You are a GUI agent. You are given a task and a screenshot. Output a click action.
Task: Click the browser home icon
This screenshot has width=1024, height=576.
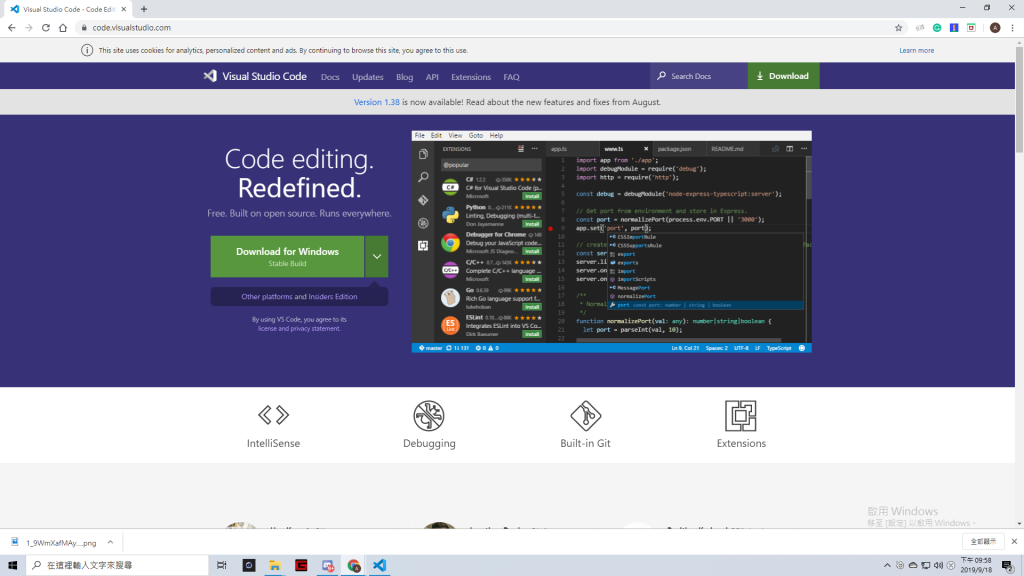point(63,27)
